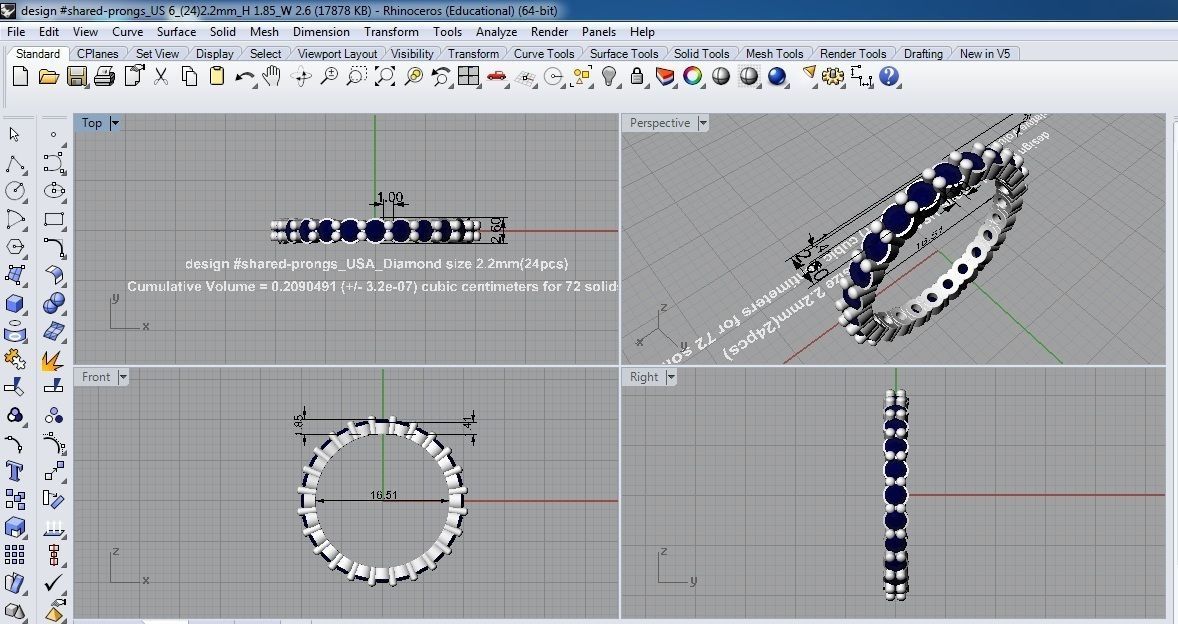Click the Copy icon in the toolbar
Screen dimensions: 1178x624
tap(189, 76)
